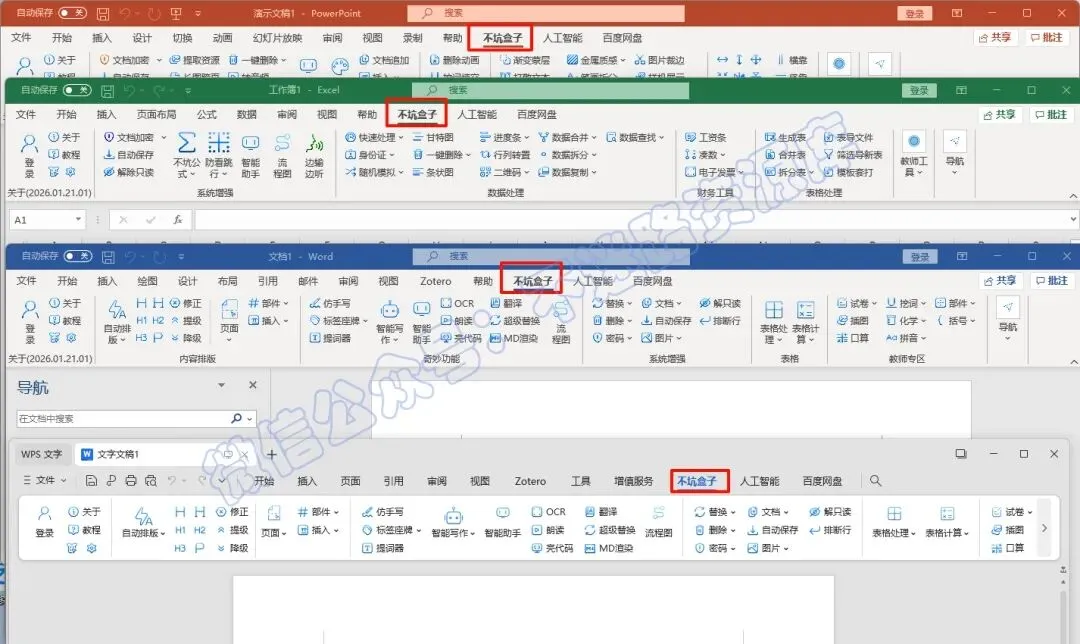Screen dimensions: 1080x644
Task: Click 搜索 box in Word title bar
Action: [550, 256]
